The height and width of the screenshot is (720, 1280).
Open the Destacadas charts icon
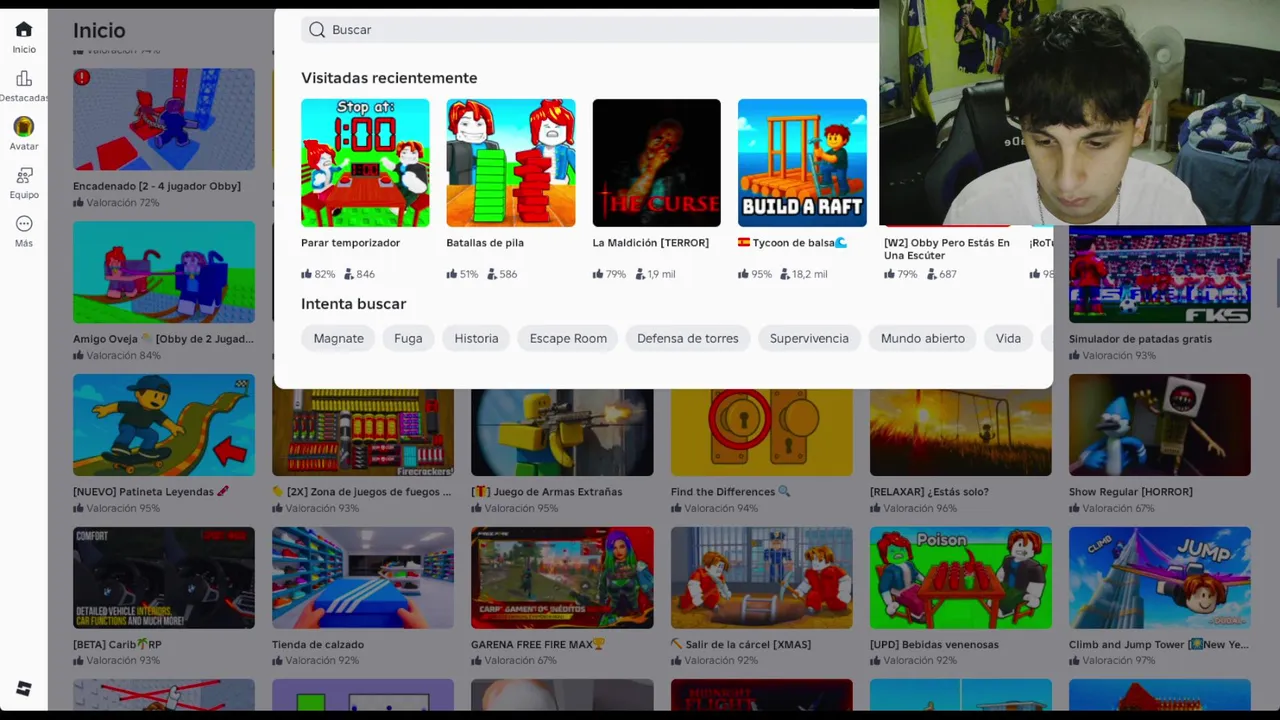24,79
